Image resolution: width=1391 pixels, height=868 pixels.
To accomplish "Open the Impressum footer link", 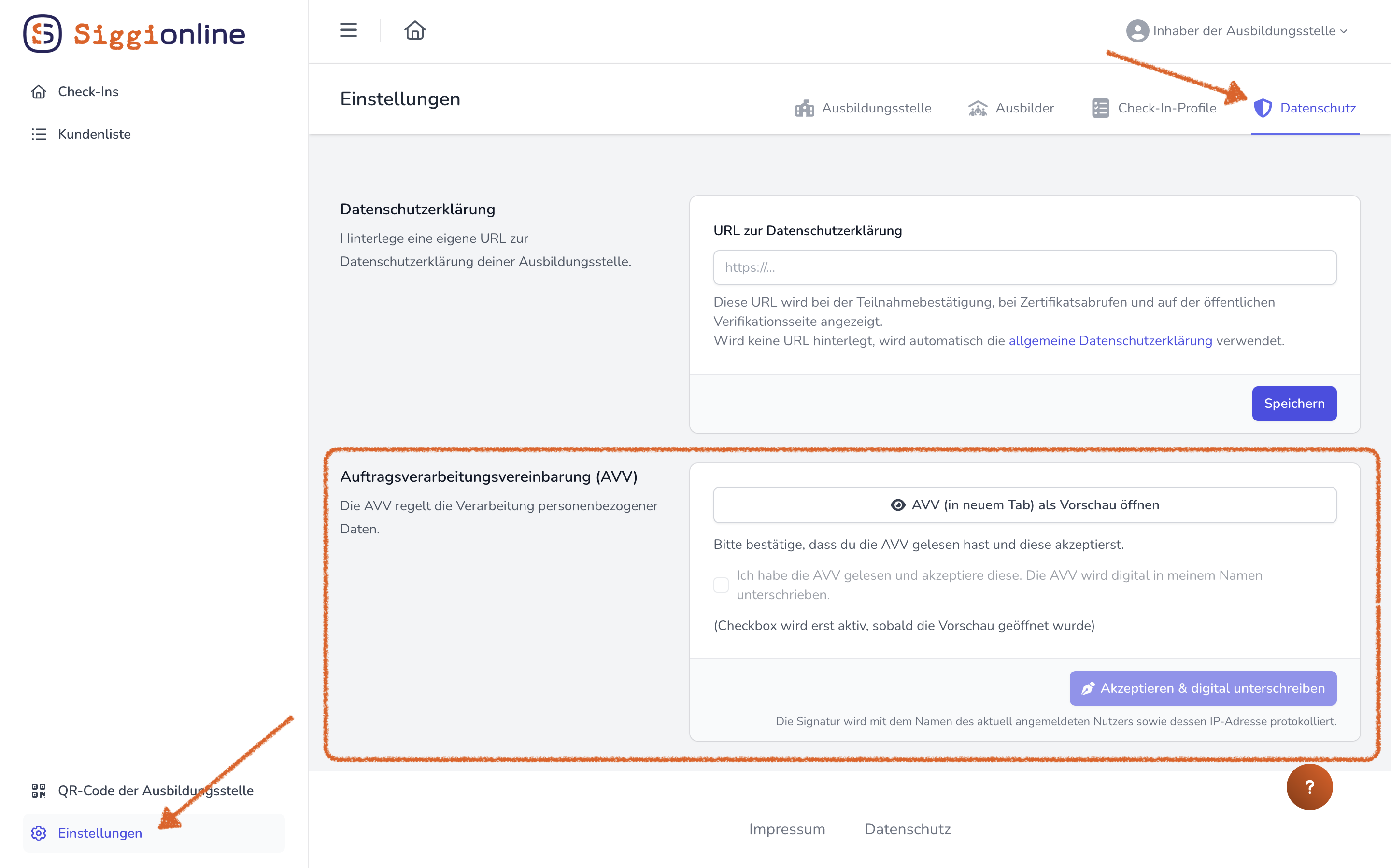I will pos(786,829).
